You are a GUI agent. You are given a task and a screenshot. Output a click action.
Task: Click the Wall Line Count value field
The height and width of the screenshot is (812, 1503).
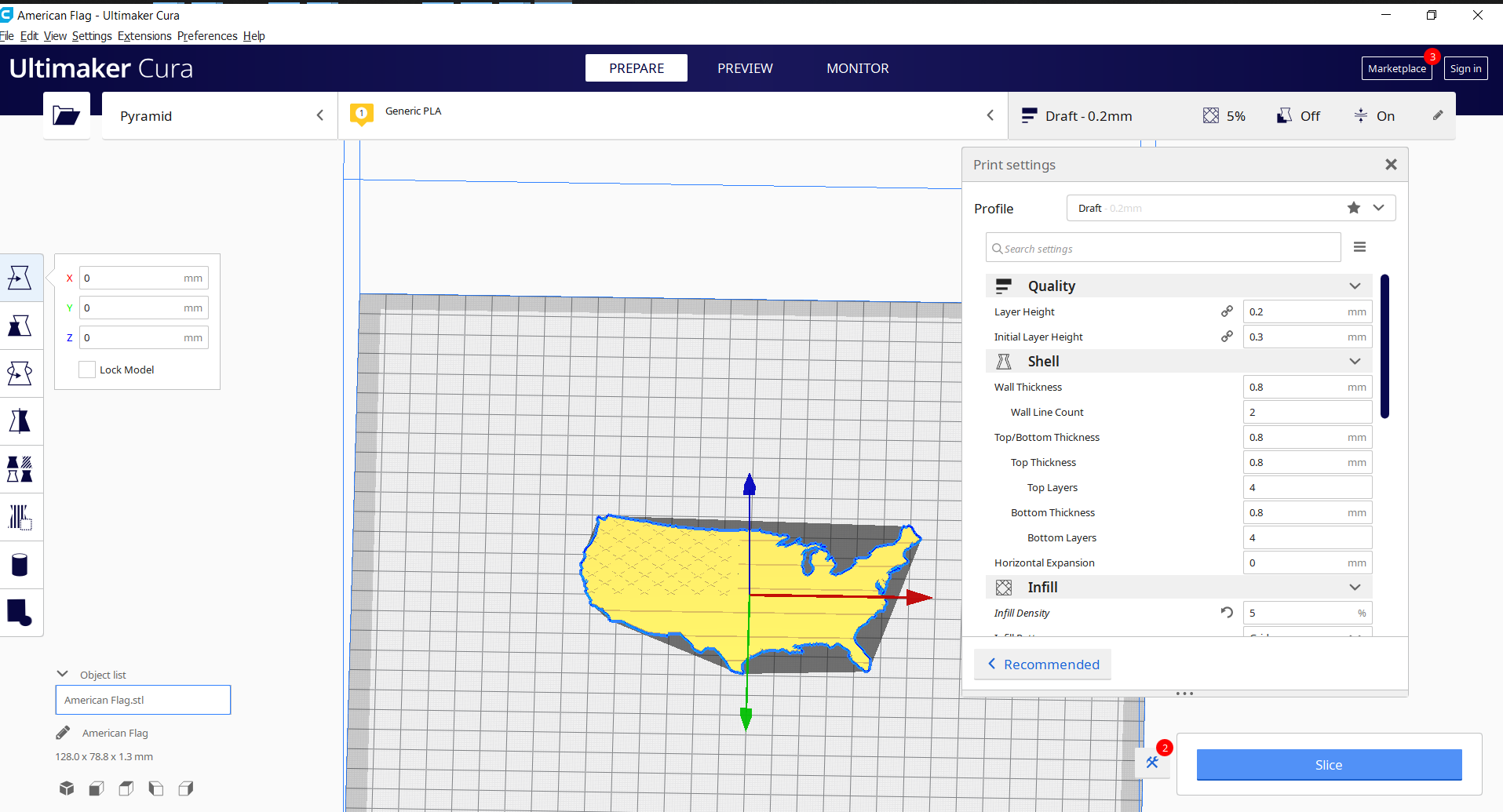(1308, 412)
